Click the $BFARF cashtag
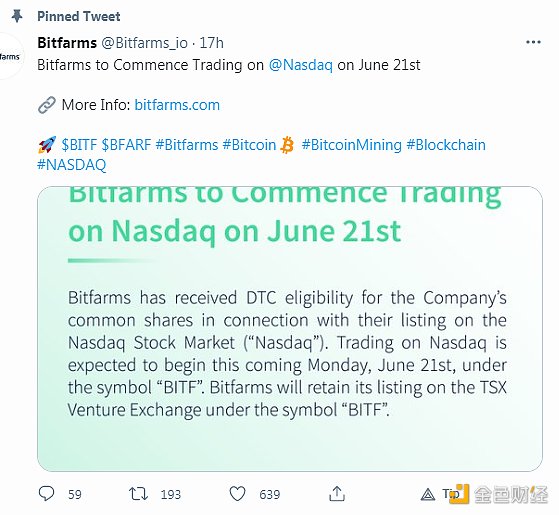Image resolution: width=559 pixels, height=515 pixels. click(127, 145)
